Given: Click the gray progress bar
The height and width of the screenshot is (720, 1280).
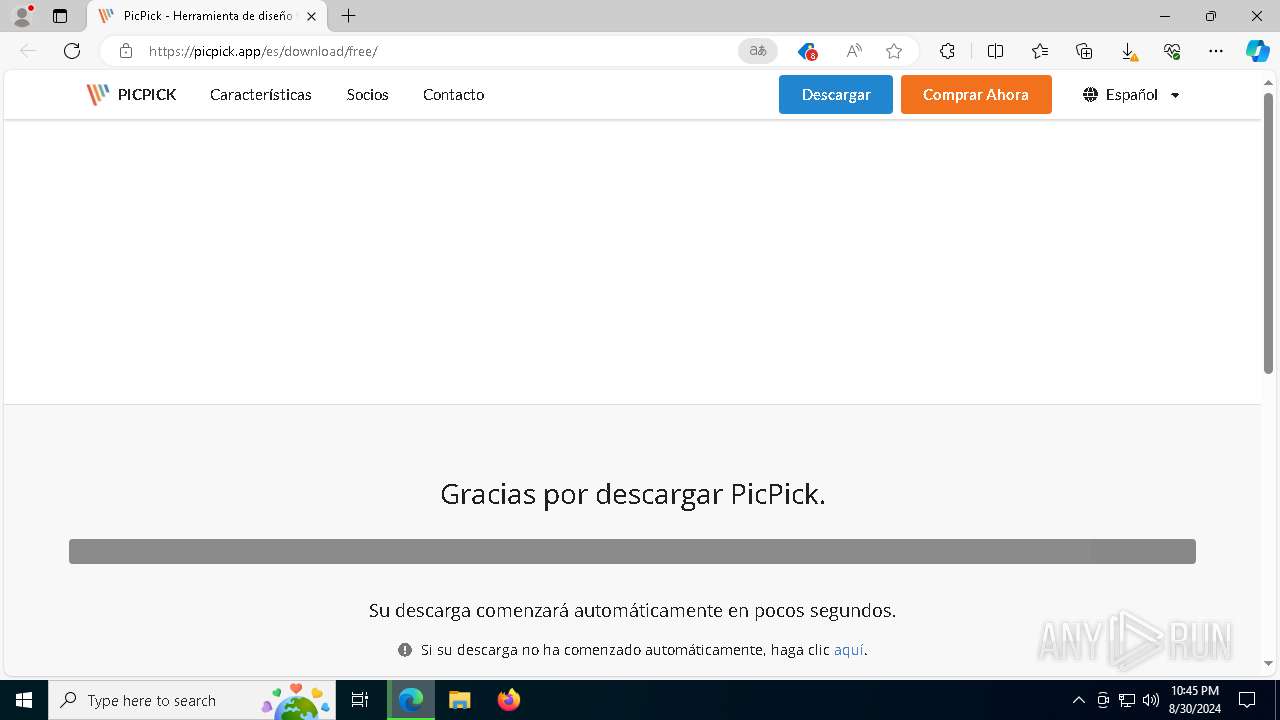Looking at the screenshot, I should 632,552.
